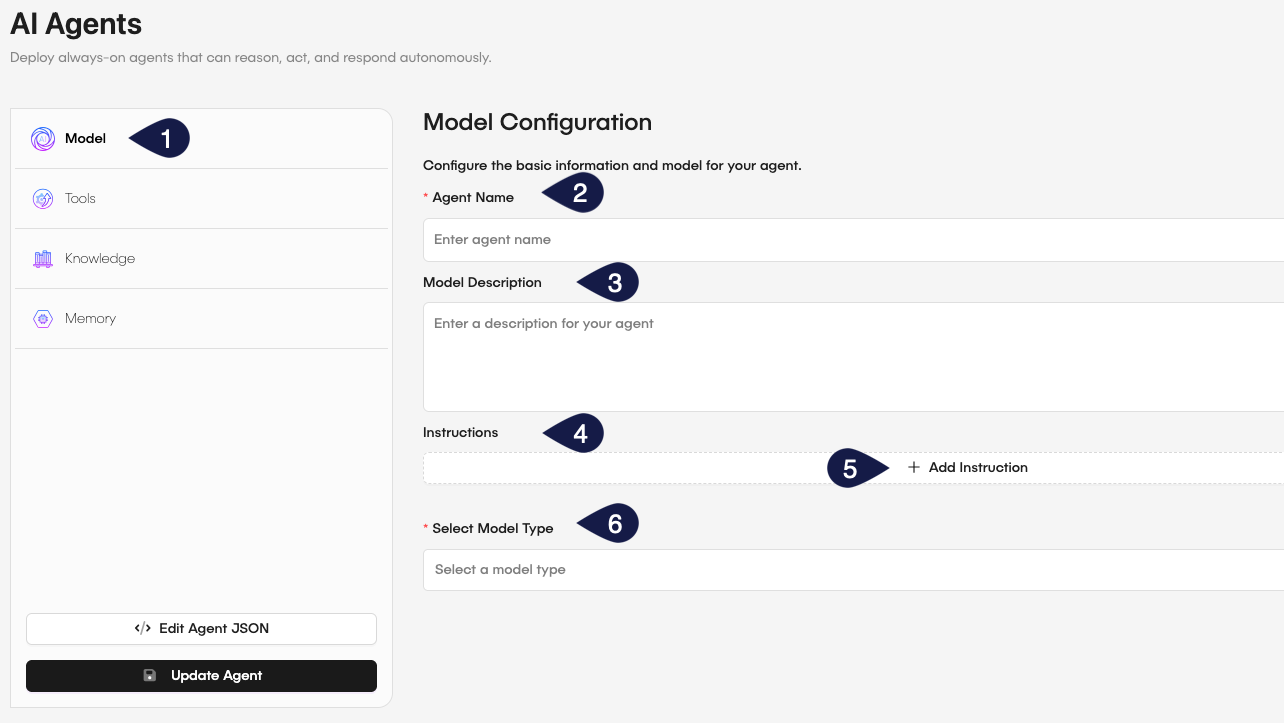
Task: Click the plus icon next to Add Instruction
Action: [913, 467]
